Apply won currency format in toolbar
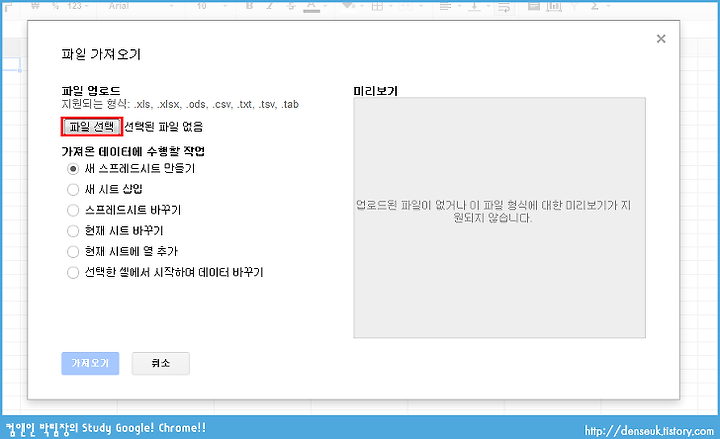This screenshot has width=720, height=439. (35, 6)
